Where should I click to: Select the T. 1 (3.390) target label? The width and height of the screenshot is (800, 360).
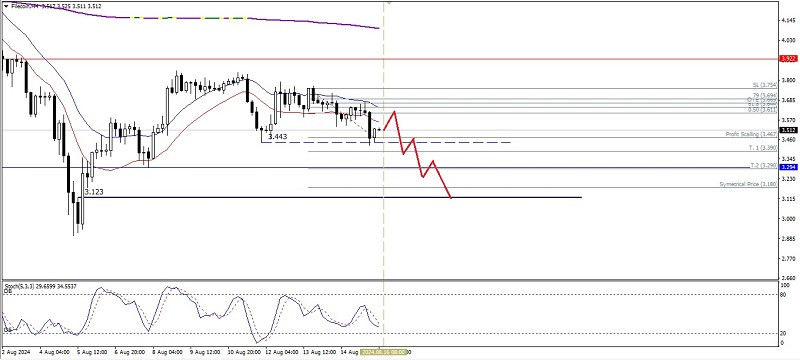point(763,147)
